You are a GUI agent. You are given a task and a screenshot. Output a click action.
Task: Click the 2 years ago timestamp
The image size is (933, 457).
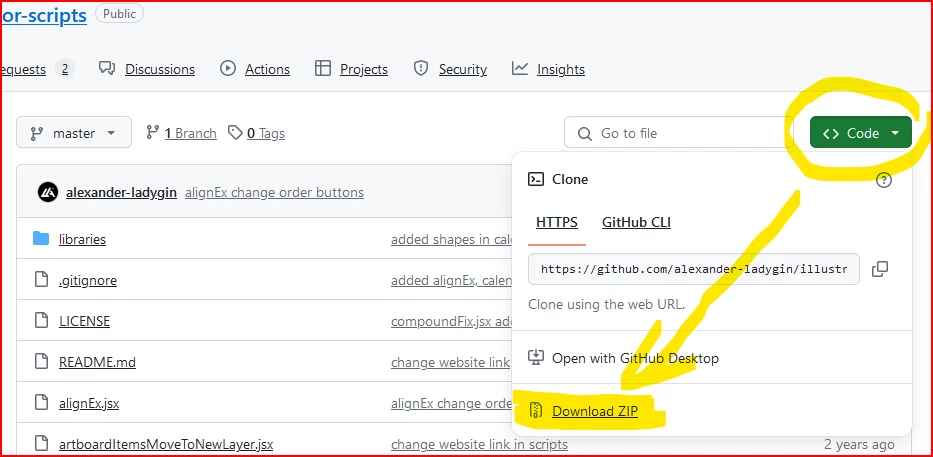(859, 445)
